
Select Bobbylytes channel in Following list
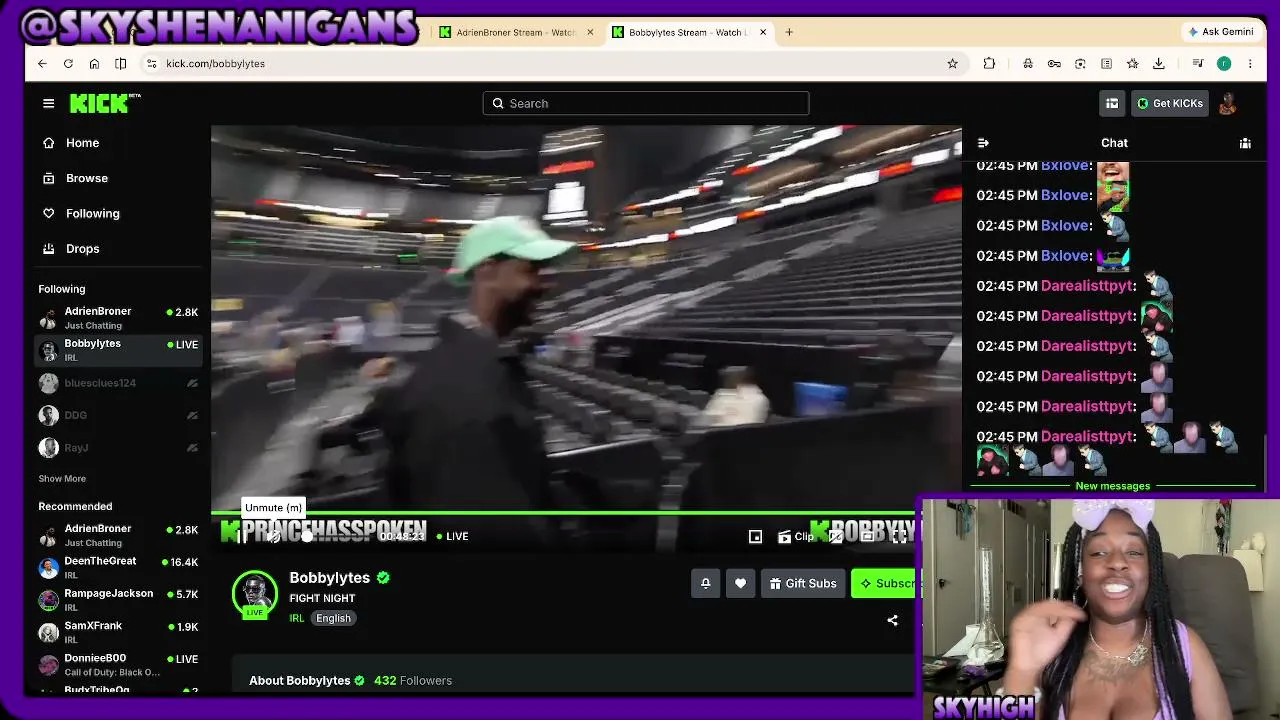pyautogui.click(x=118, y=350)
